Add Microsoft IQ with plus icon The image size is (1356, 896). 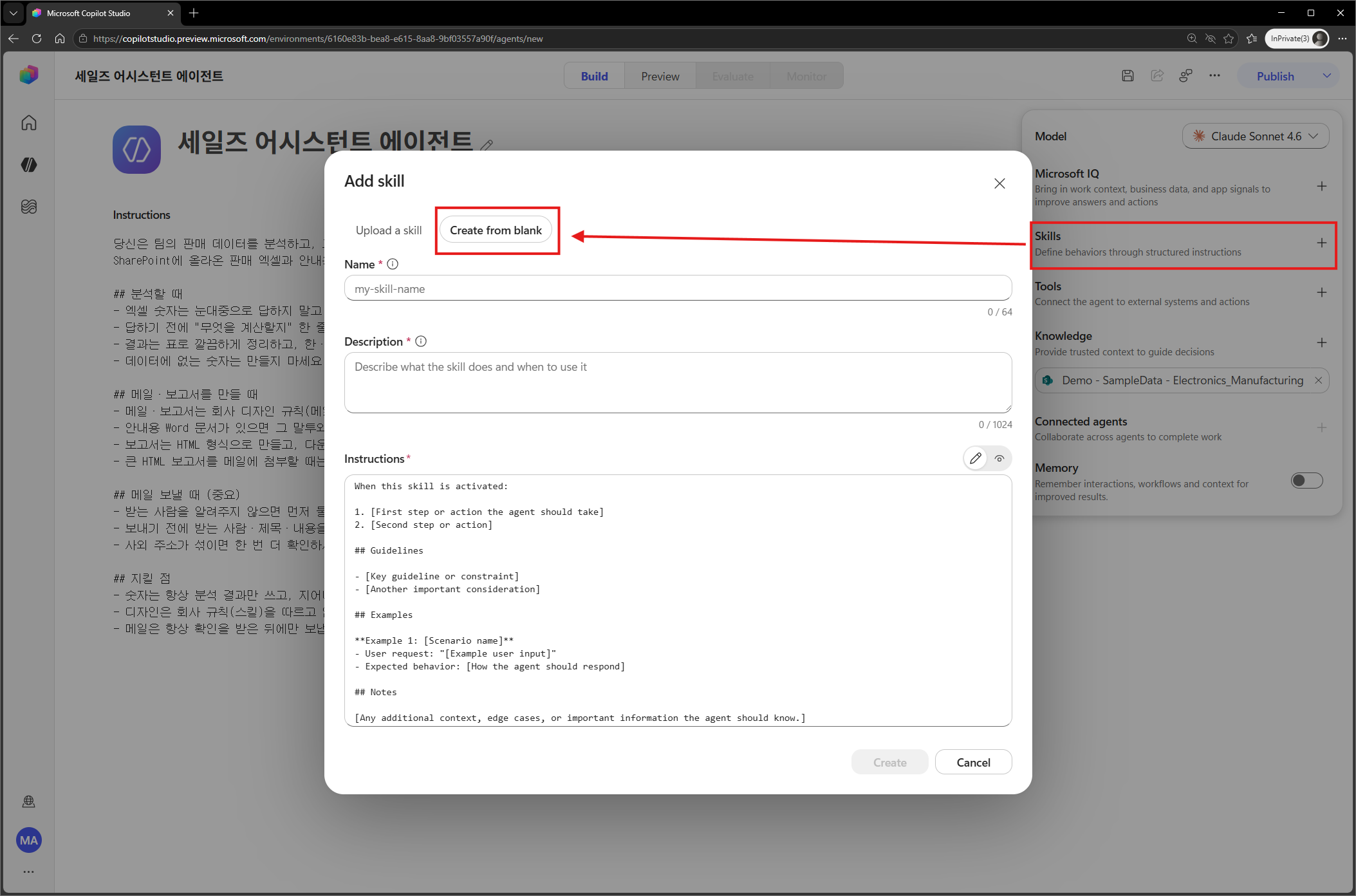point(1322,186)
